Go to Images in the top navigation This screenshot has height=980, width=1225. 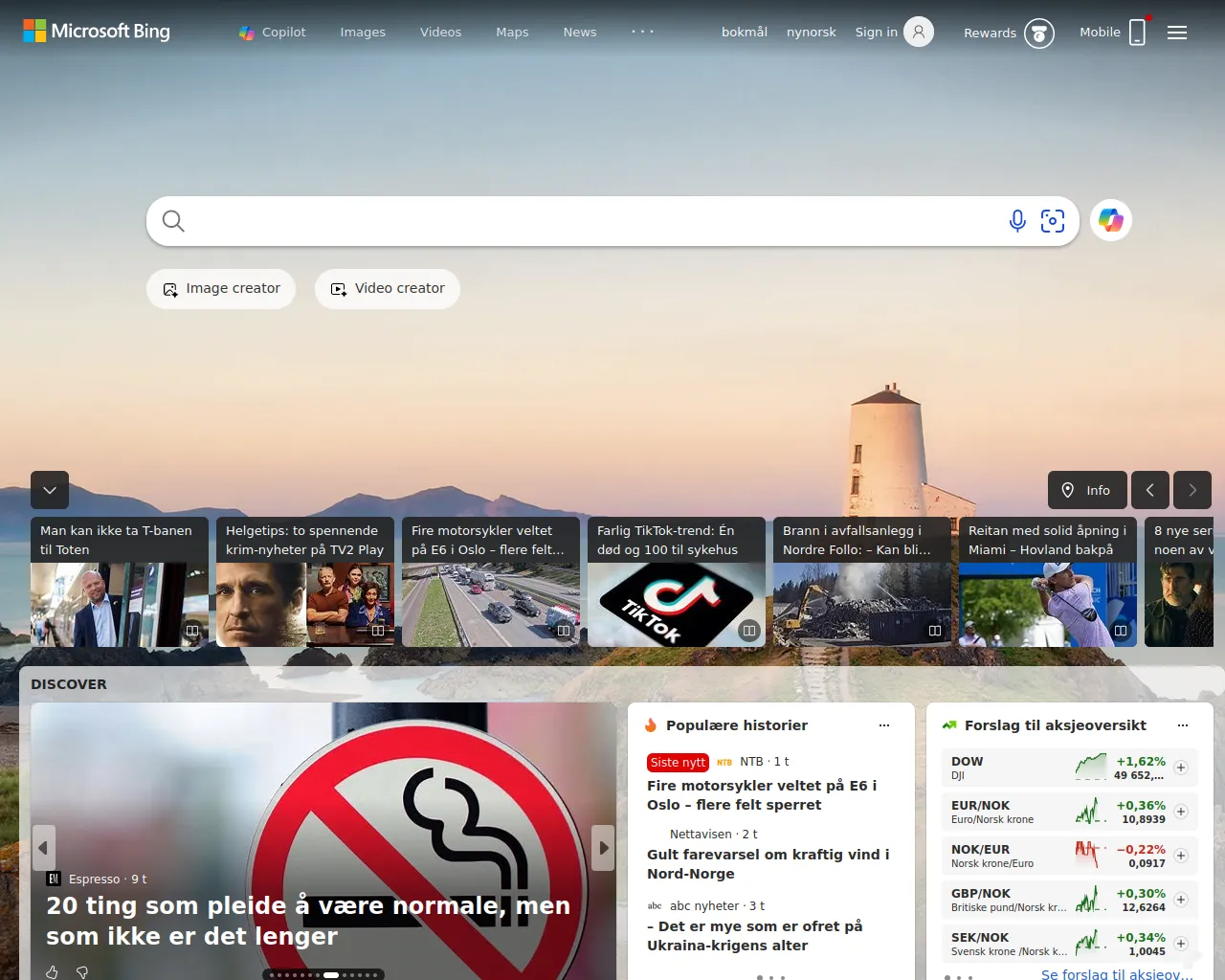click(363, 33)
